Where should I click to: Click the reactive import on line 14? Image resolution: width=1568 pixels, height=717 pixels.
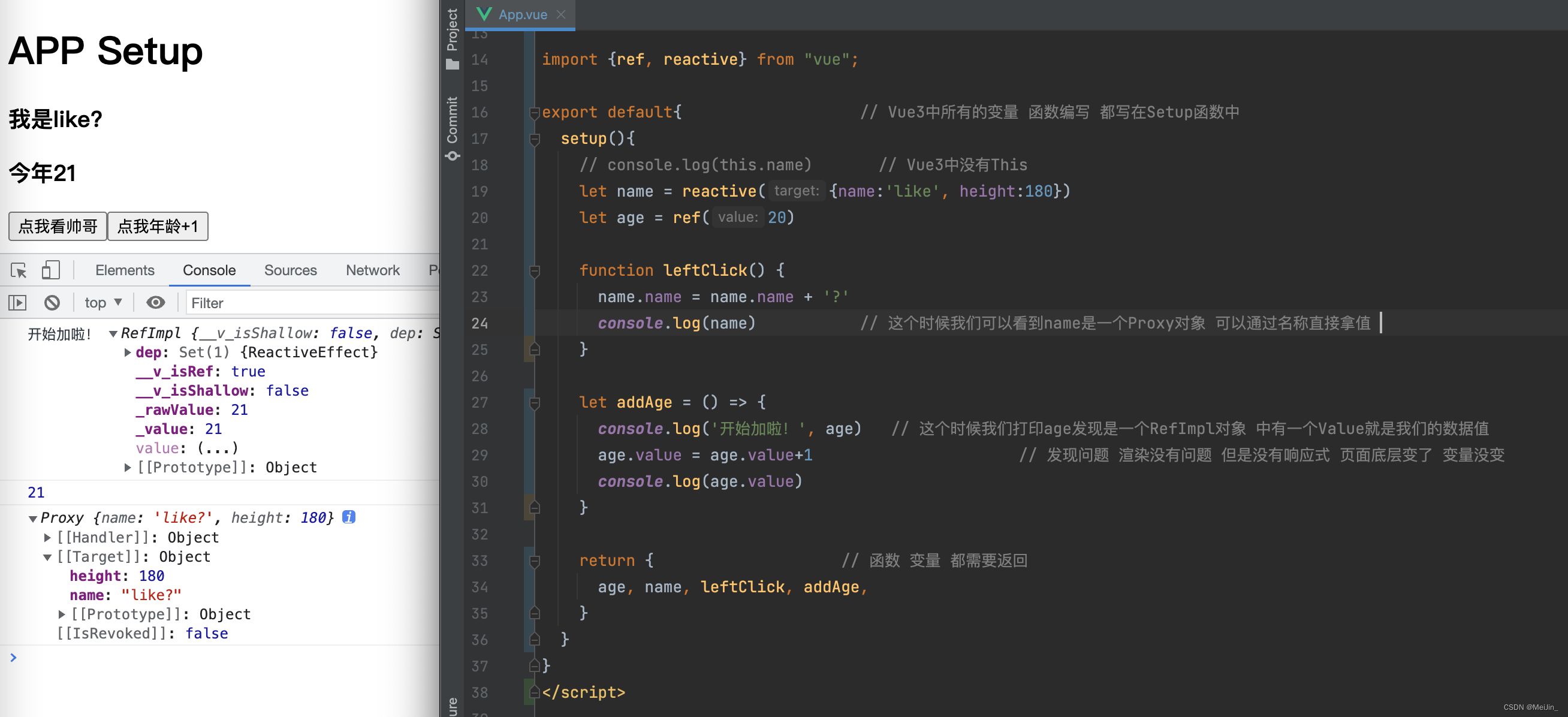click(x=701, y=59)
